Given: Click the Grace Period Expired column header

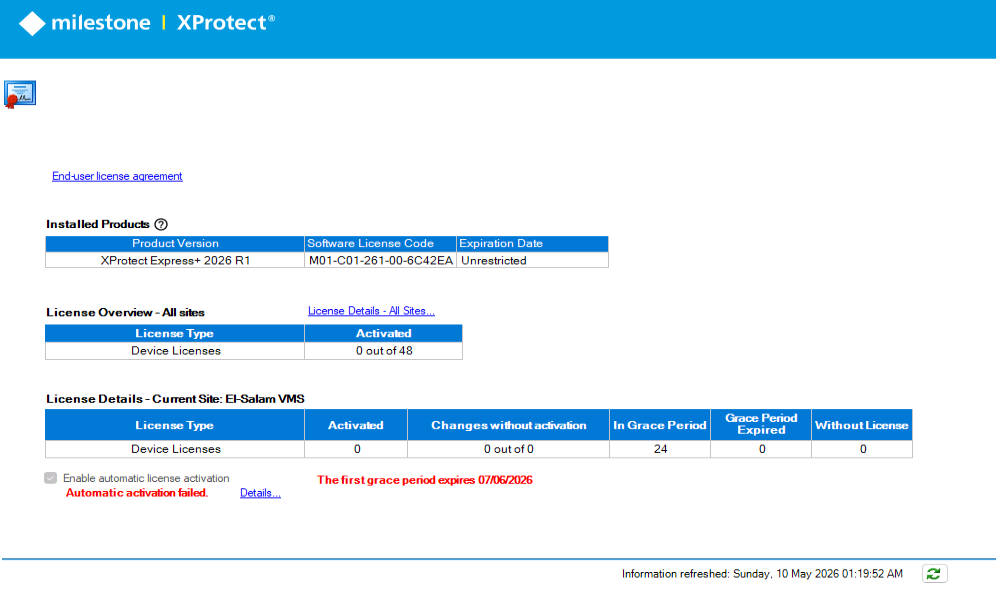Looking at the screenshot, I should 761,425.
